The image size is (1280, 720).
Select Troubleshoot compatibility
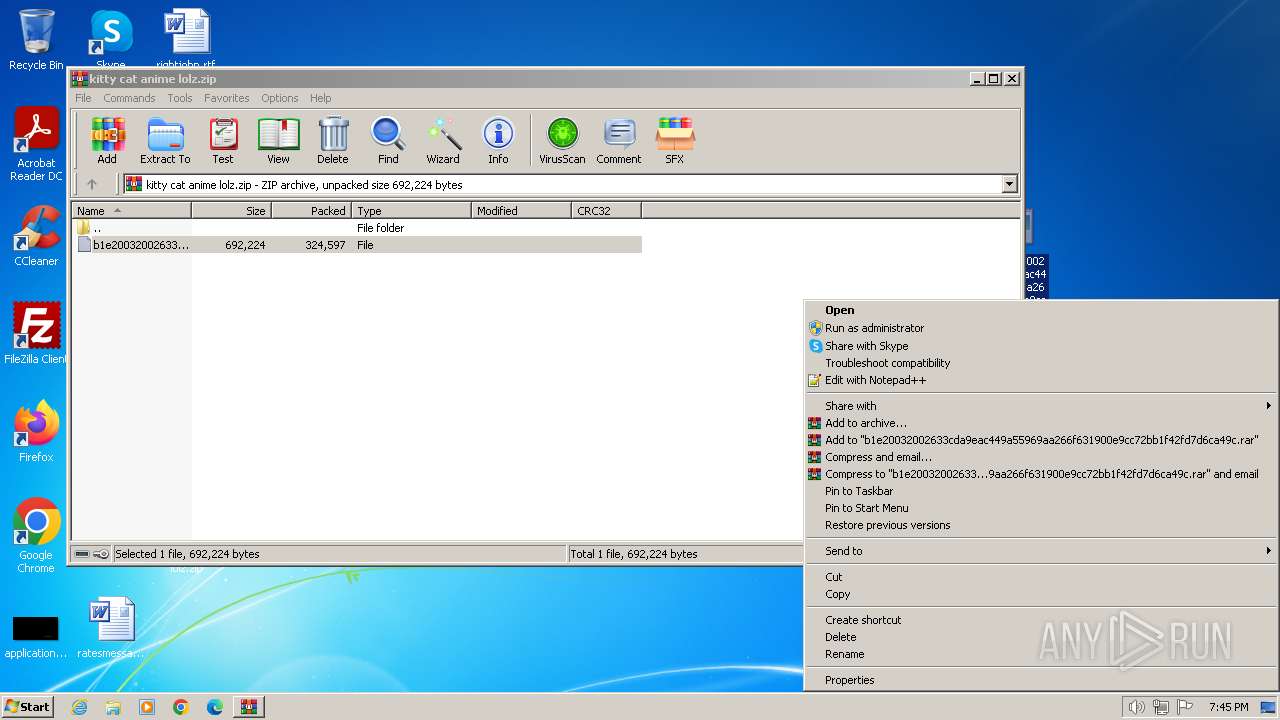[x=1040, y=363]
